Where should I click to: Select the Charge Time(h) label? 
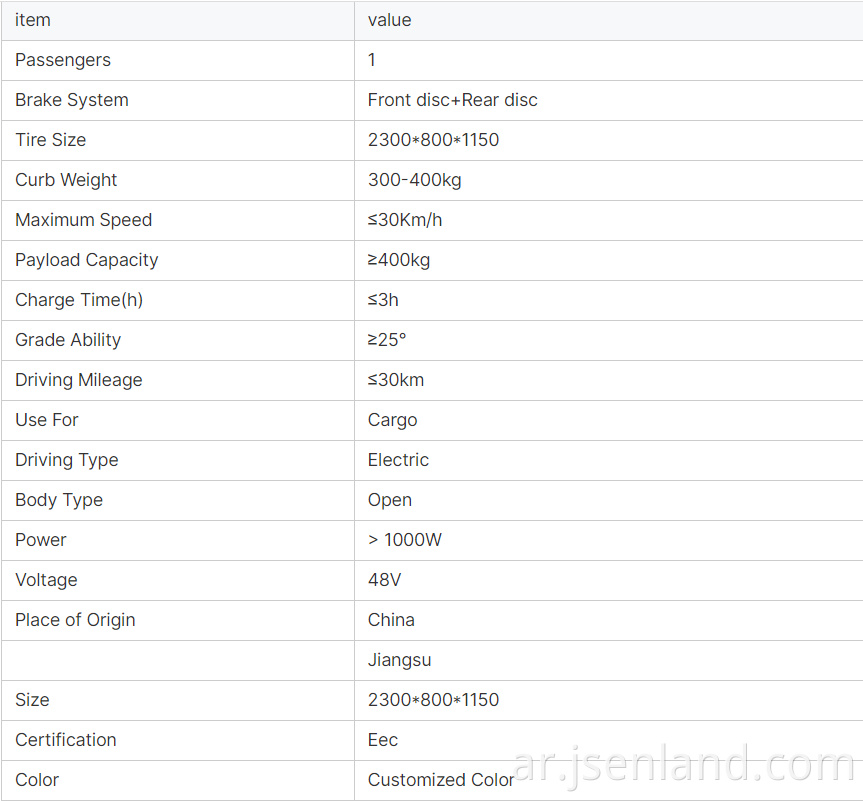click(x=79, y=300)
